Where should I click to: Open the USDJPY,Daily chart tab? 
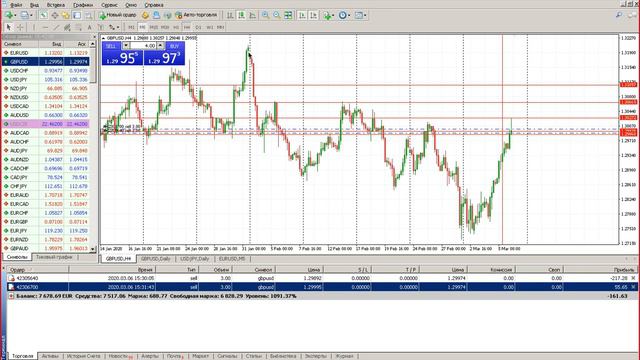[194, 259]
